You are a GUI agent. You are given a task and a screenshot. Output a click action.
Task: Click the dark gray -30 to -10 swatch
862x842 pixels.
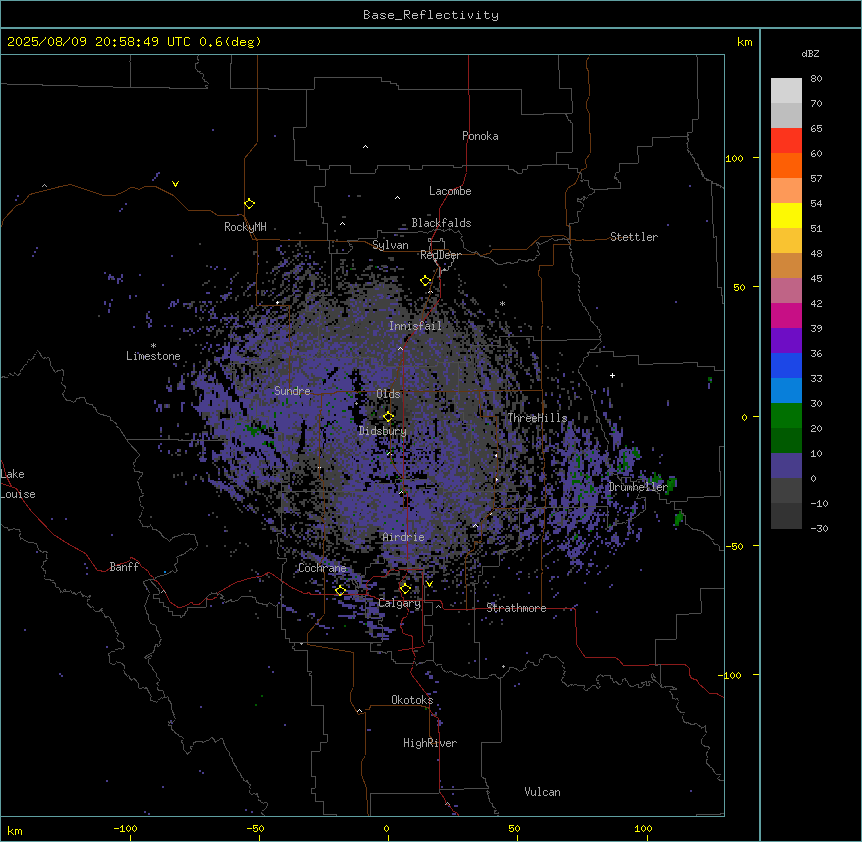786,516
